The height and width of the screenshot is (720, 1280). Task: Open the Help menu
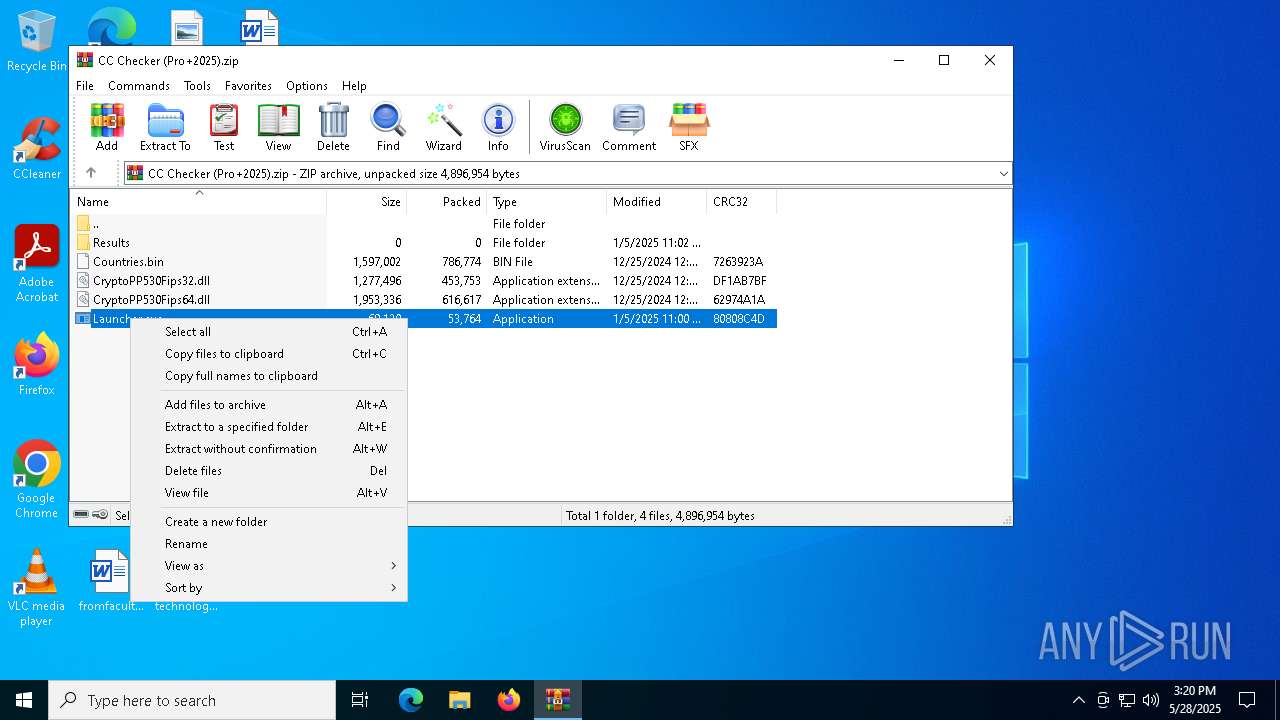tap(354, 86)
